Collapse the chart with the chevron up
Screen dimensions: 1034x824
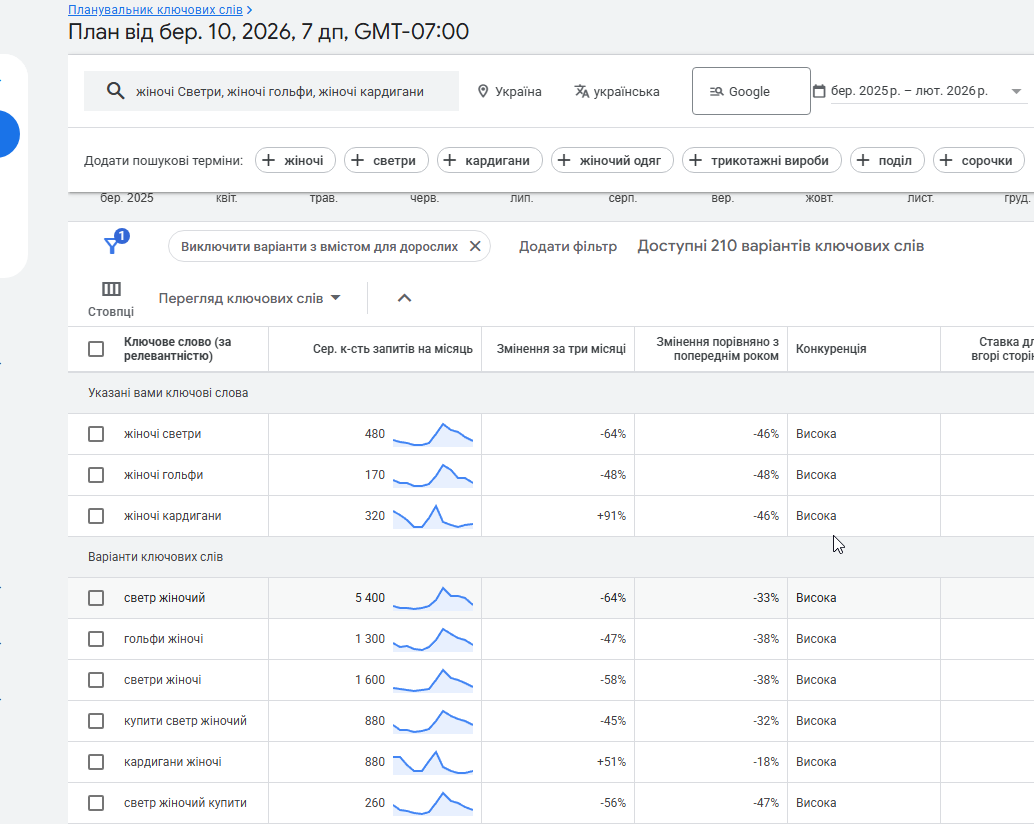point(405,298)
